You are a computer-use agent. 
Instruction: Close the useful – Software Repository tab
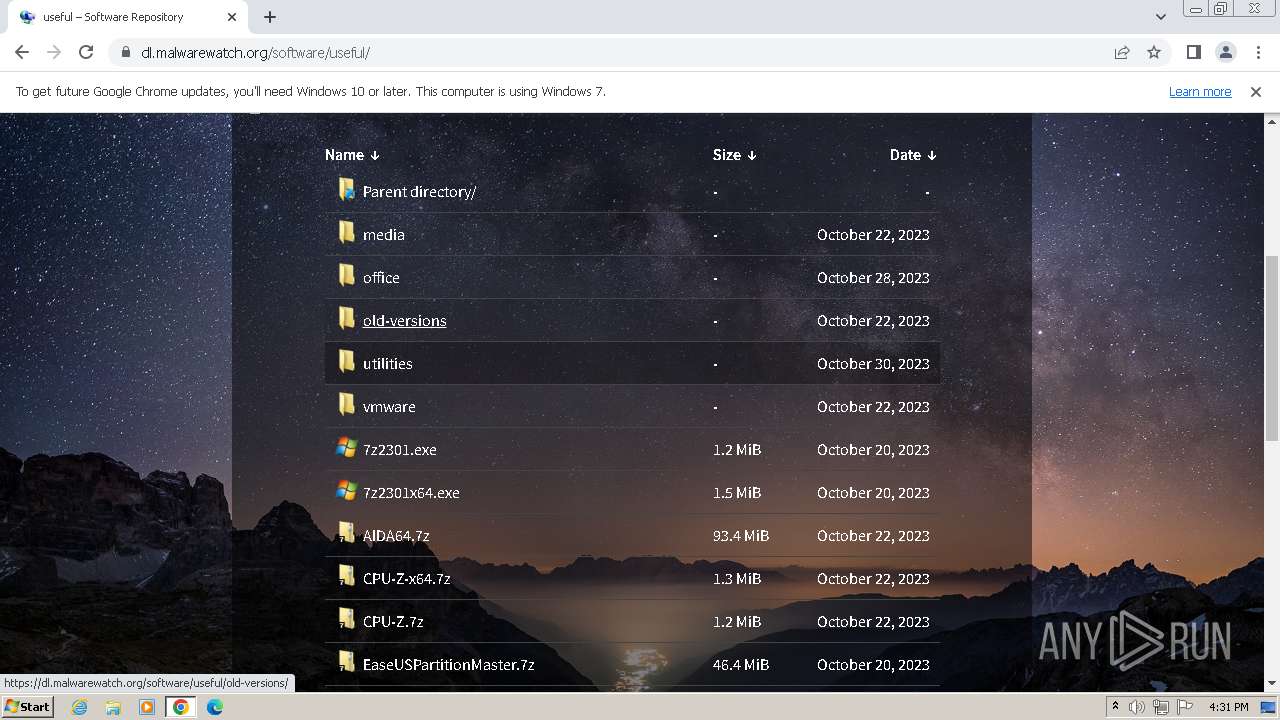pyautogui.click(x=232, y=17)
